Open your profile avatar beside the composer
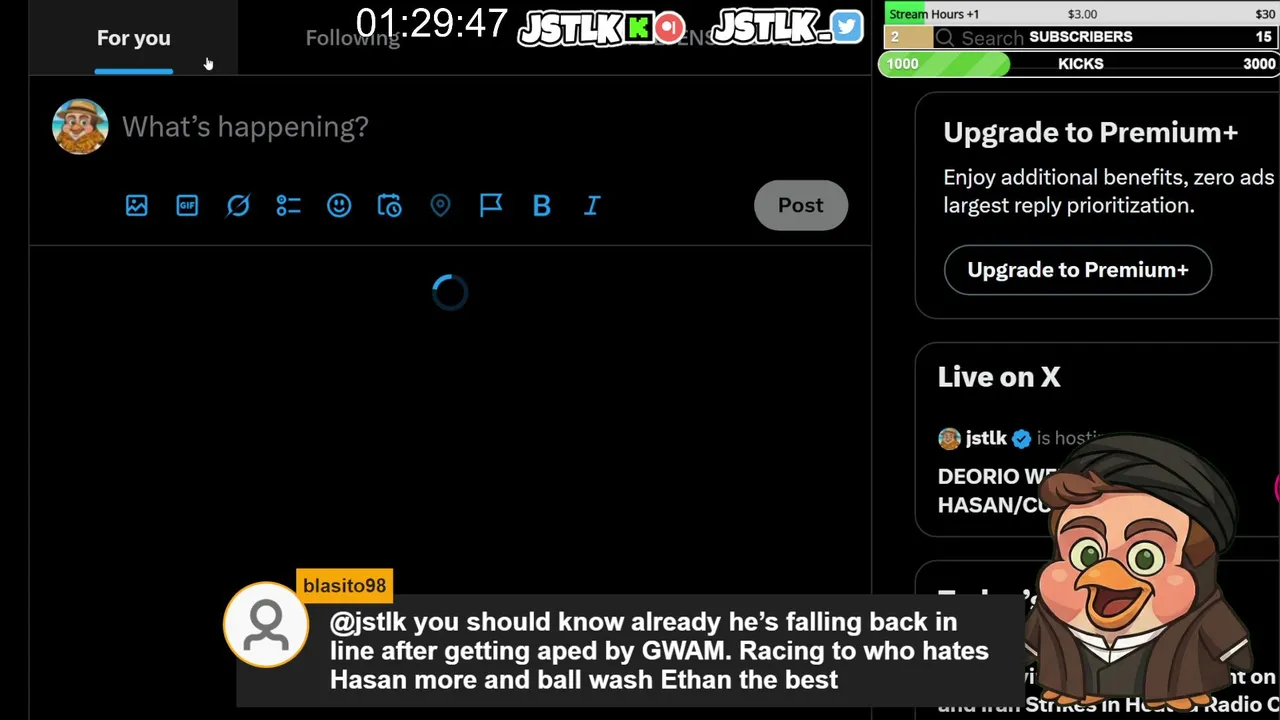Viewport: 1280px width, 720px height. 80,126
